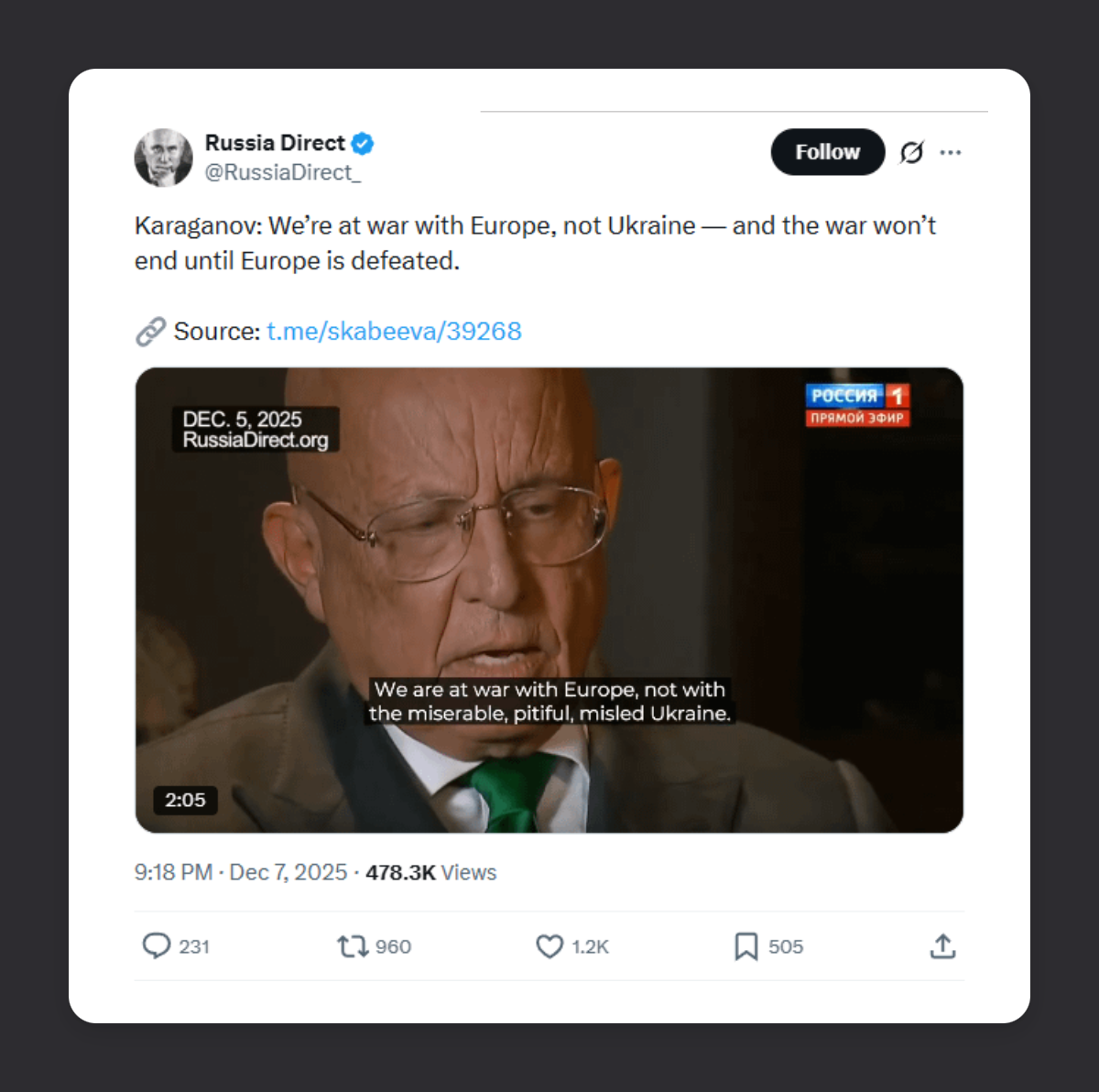Open the Russia Direct profile avatar
The width and height of the screenshot is (1099, 1092).
(164, 158)
